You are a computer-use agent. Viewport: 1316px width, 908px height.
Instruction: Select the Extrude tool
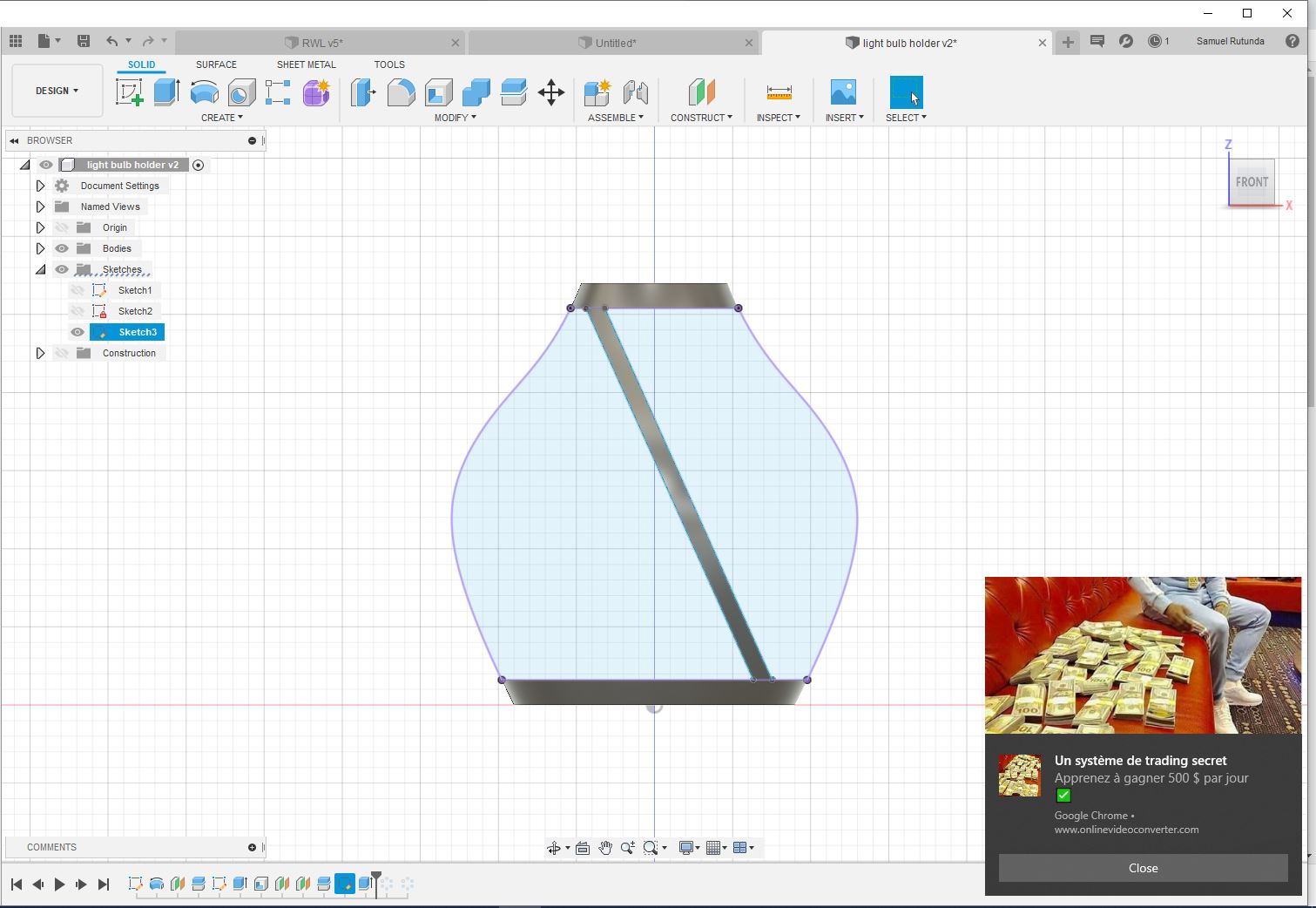coord(166,92)
